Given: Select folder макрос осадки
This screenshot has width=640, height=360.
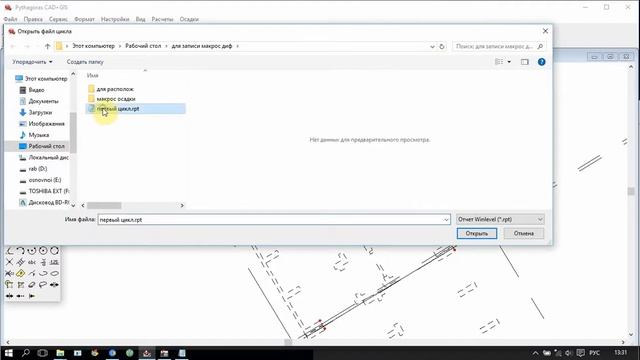Looking at the screenshot, I should click(112, 99).
